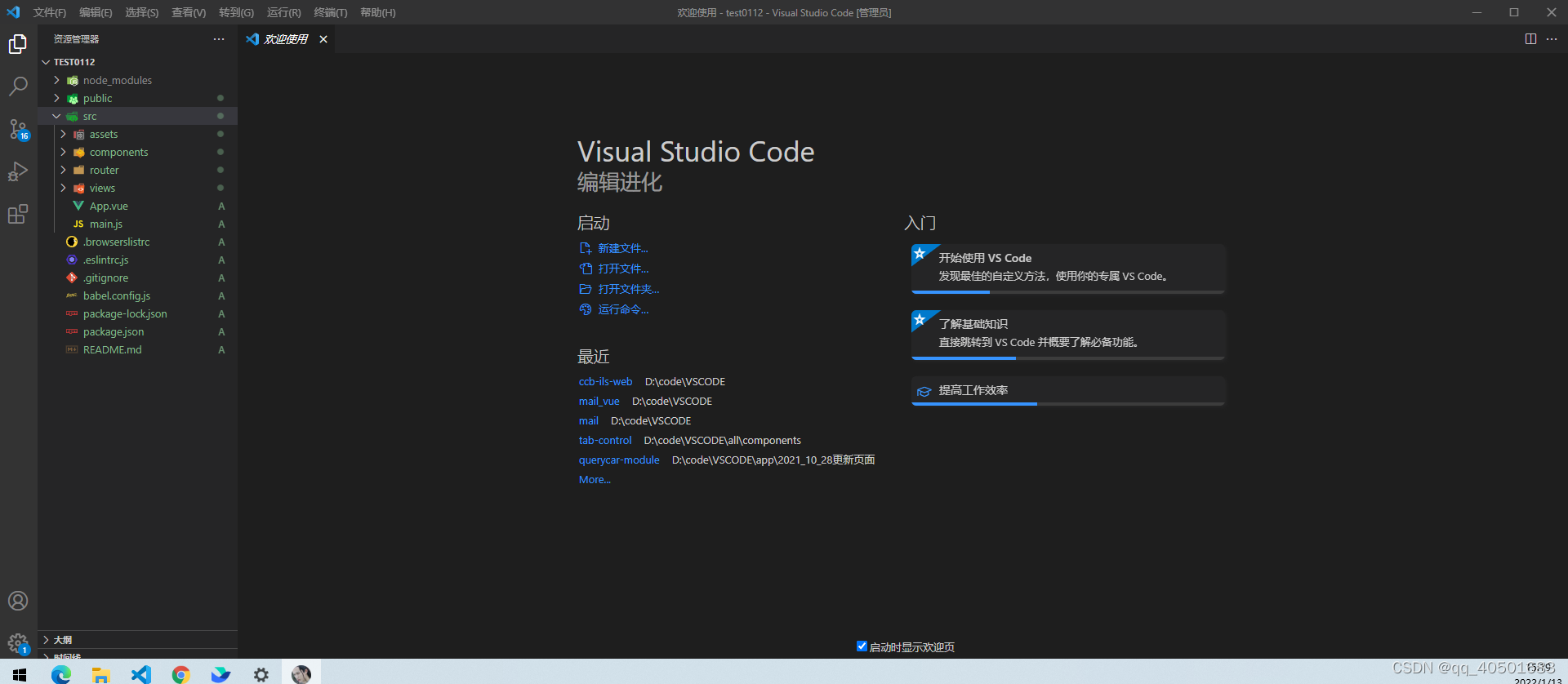
Task: Click 新建文件... link
Action: click(622, 248)
